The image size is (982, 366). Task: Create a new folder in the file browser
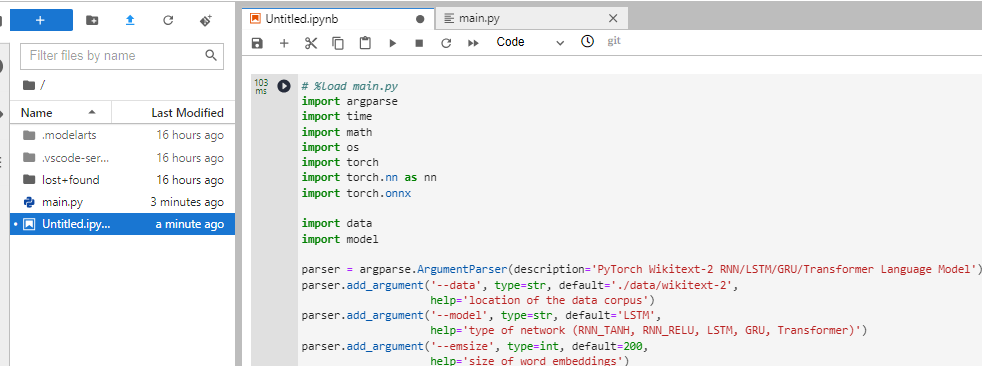pos(92,20)
